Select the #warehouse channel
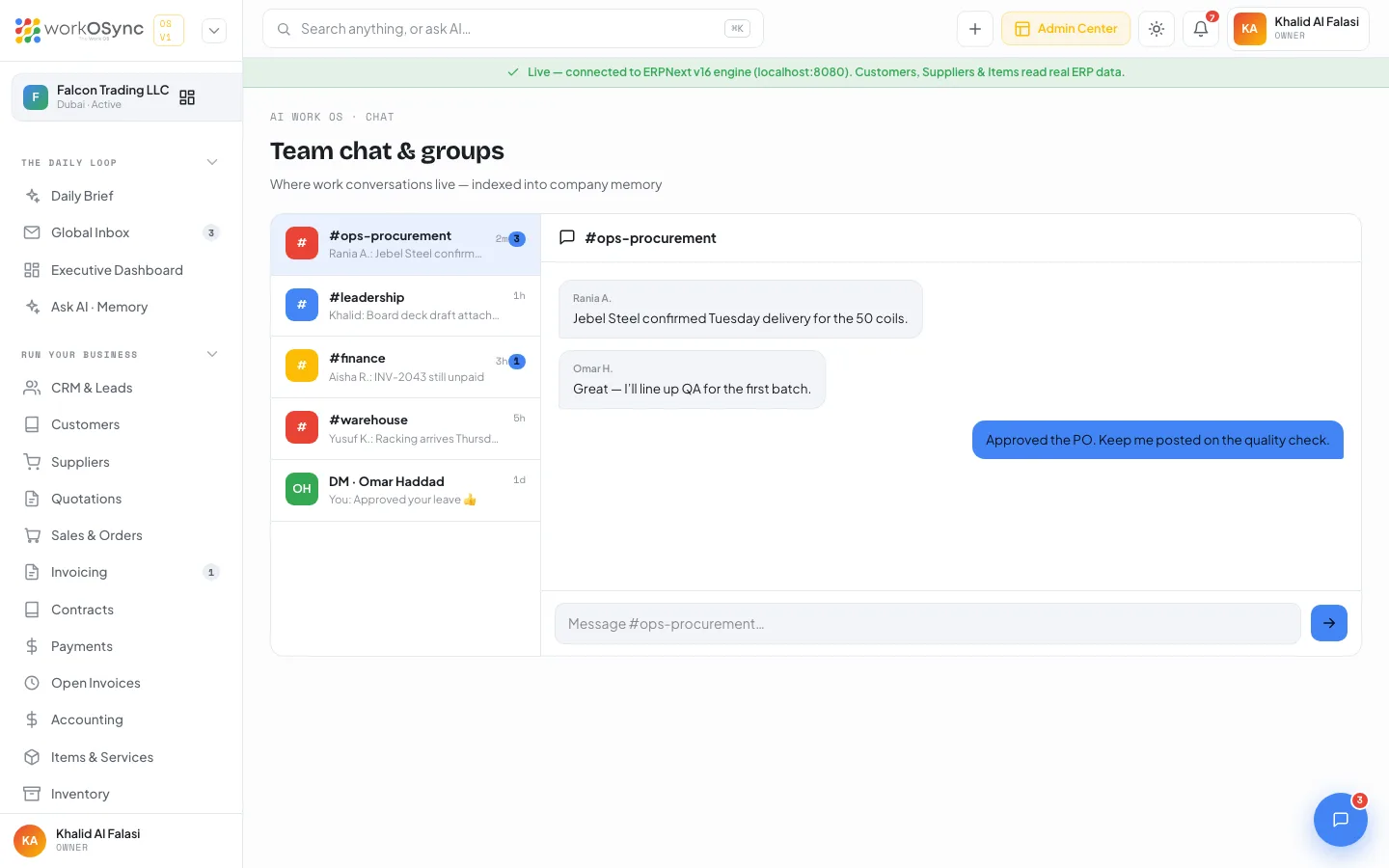 click(405, 428)
